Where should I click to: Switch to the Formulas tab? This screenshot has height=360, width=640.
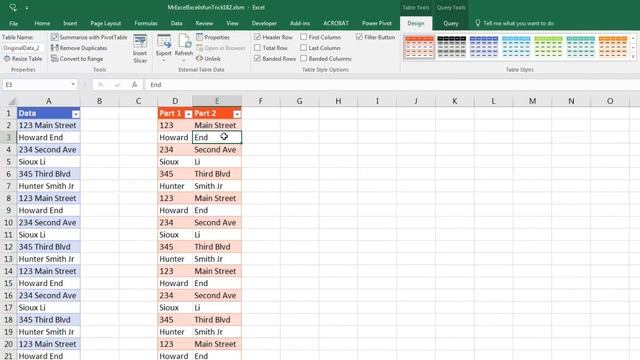(146, 23)
